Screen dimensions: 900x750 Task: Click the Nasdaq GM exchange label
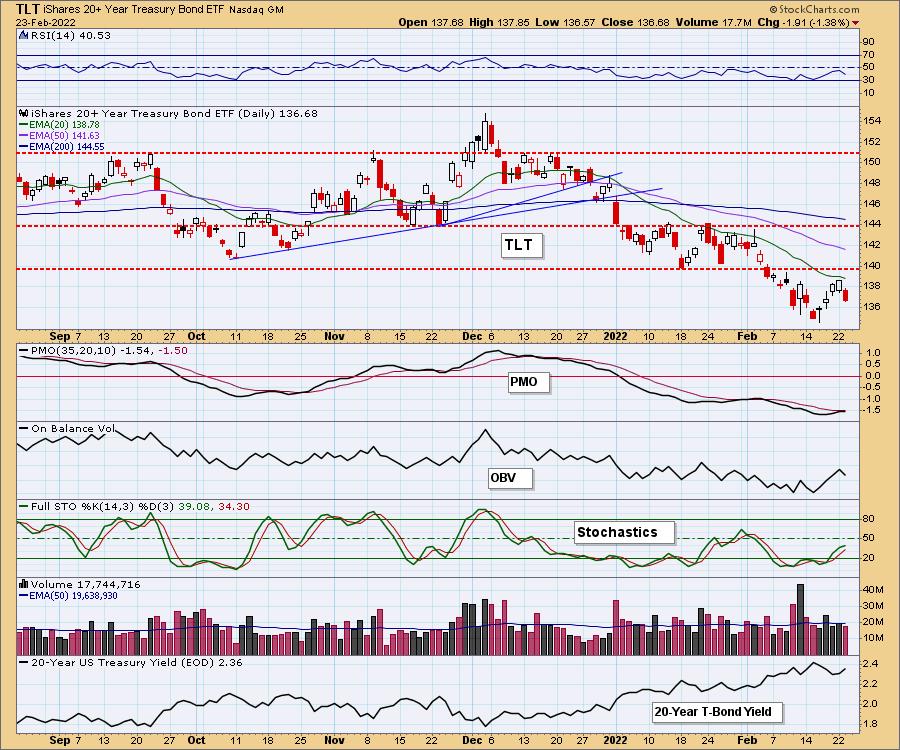point(256,10)
